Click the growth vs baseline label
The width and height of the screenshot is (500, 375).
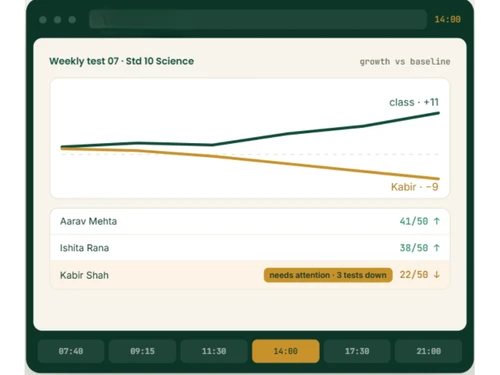[405, 62]
